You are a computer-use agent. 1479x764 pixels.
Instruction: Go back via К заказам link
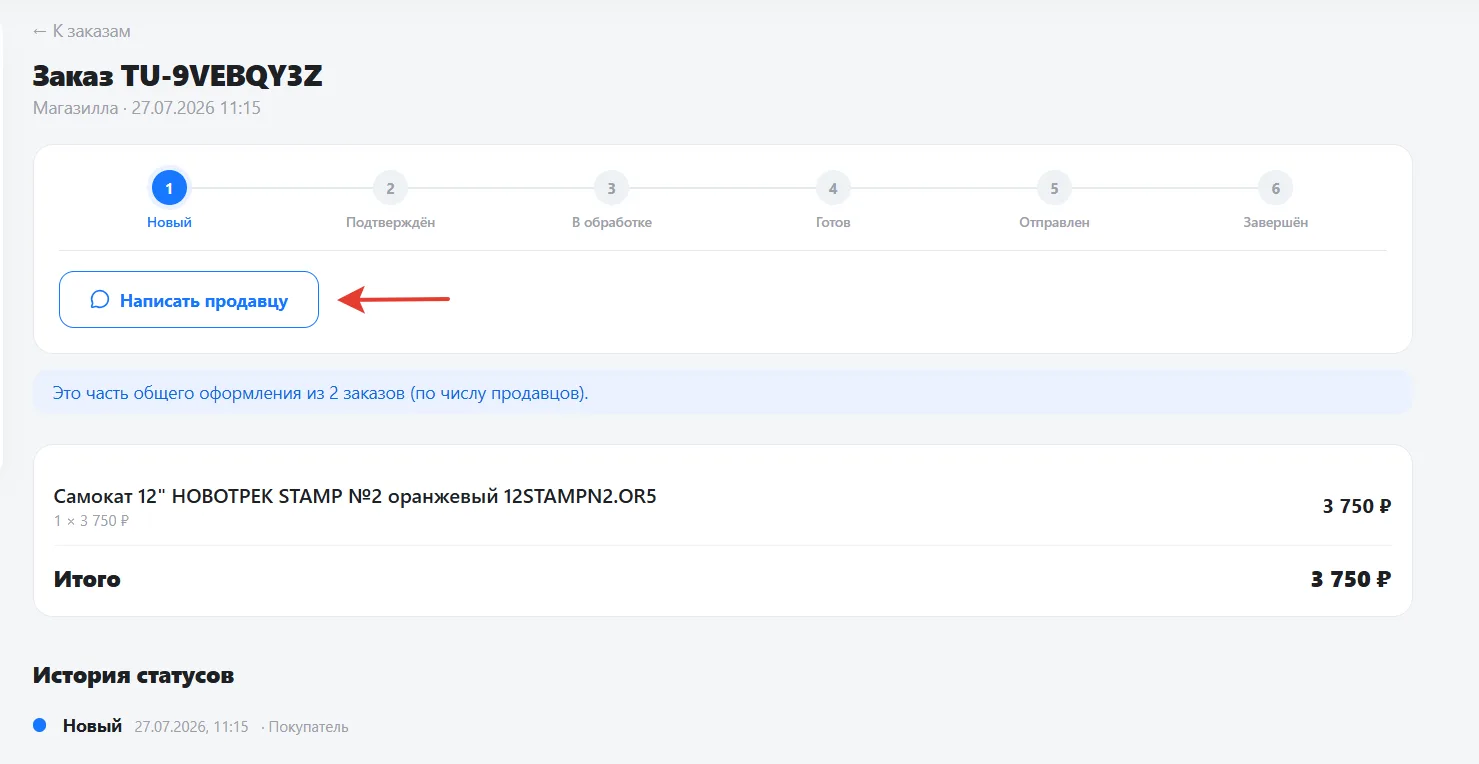[82, 31]
